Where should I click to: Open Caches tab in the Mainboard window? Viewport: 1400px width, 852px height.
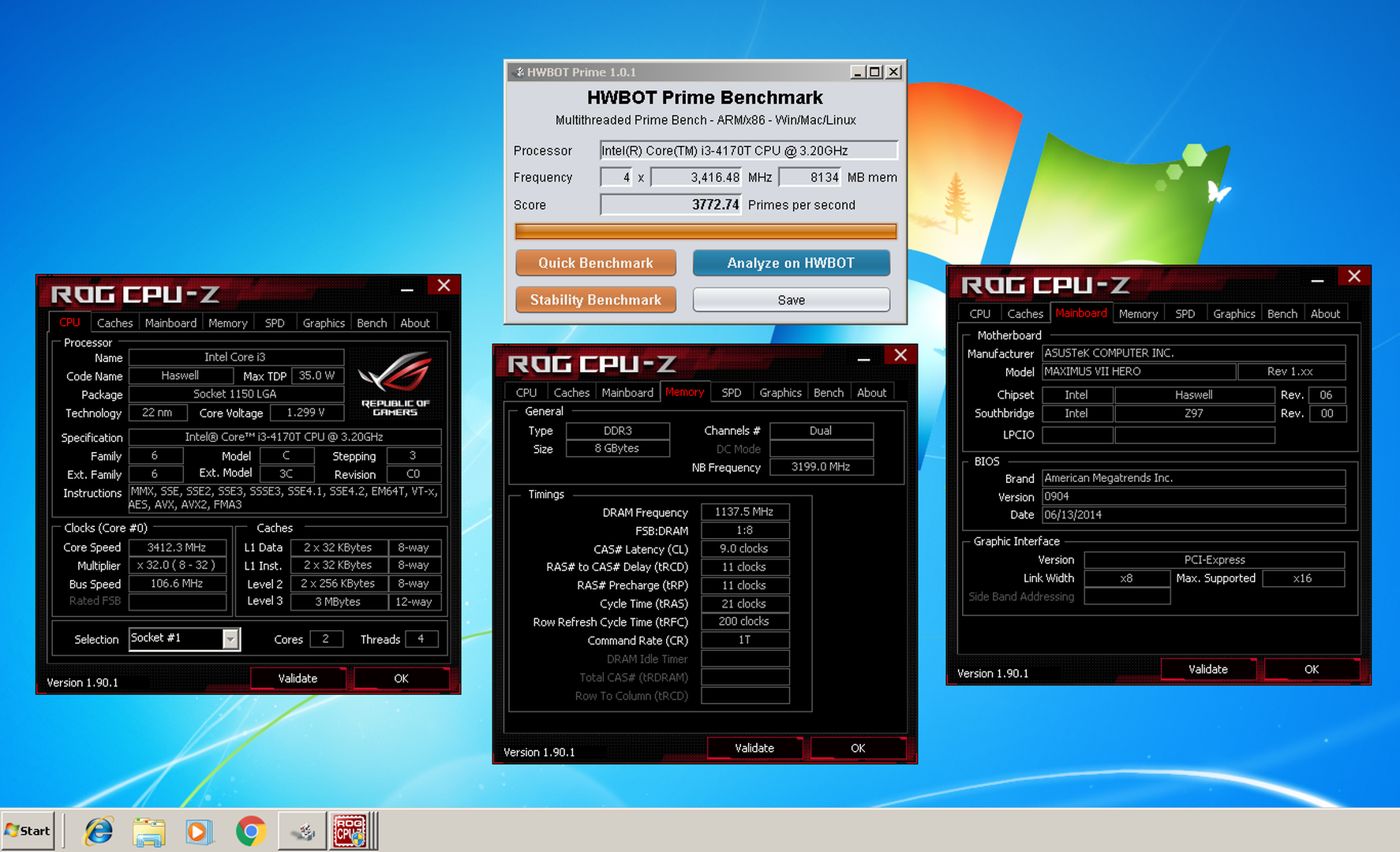coord(1025,314)
